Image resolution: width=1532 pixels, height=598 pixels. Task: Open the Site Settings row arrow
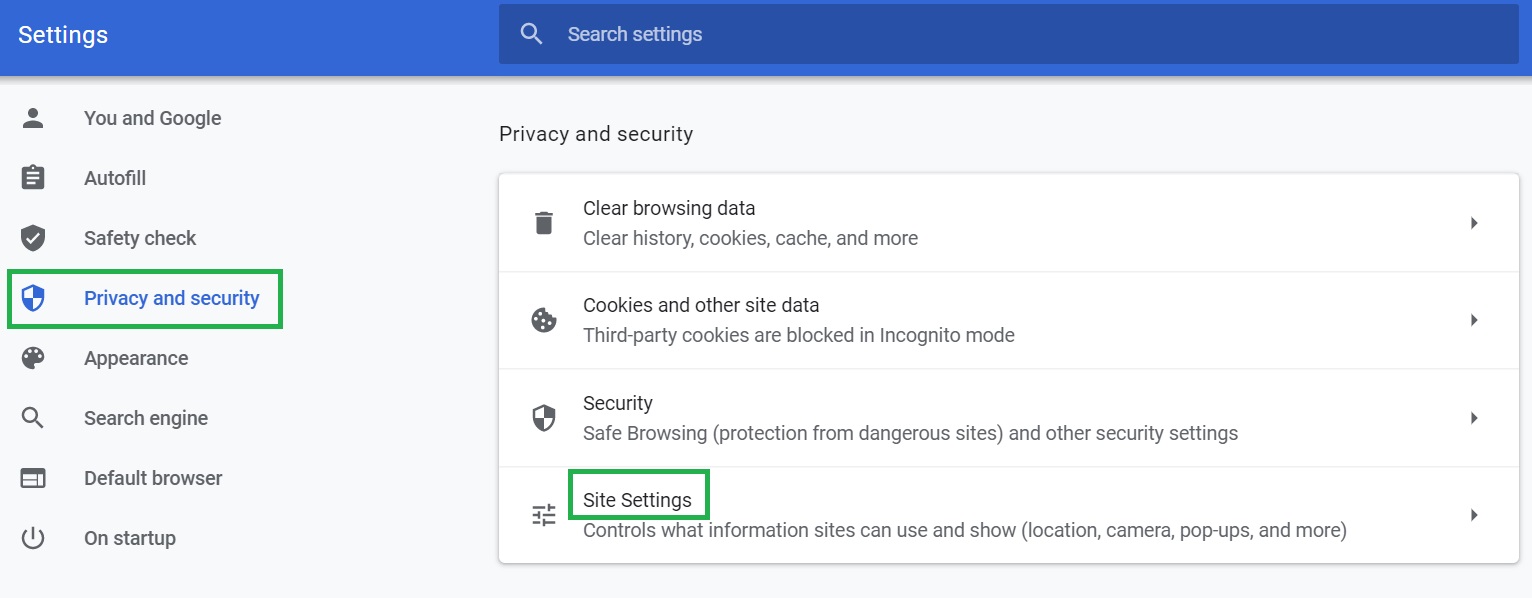click(x=1474, y=515)
